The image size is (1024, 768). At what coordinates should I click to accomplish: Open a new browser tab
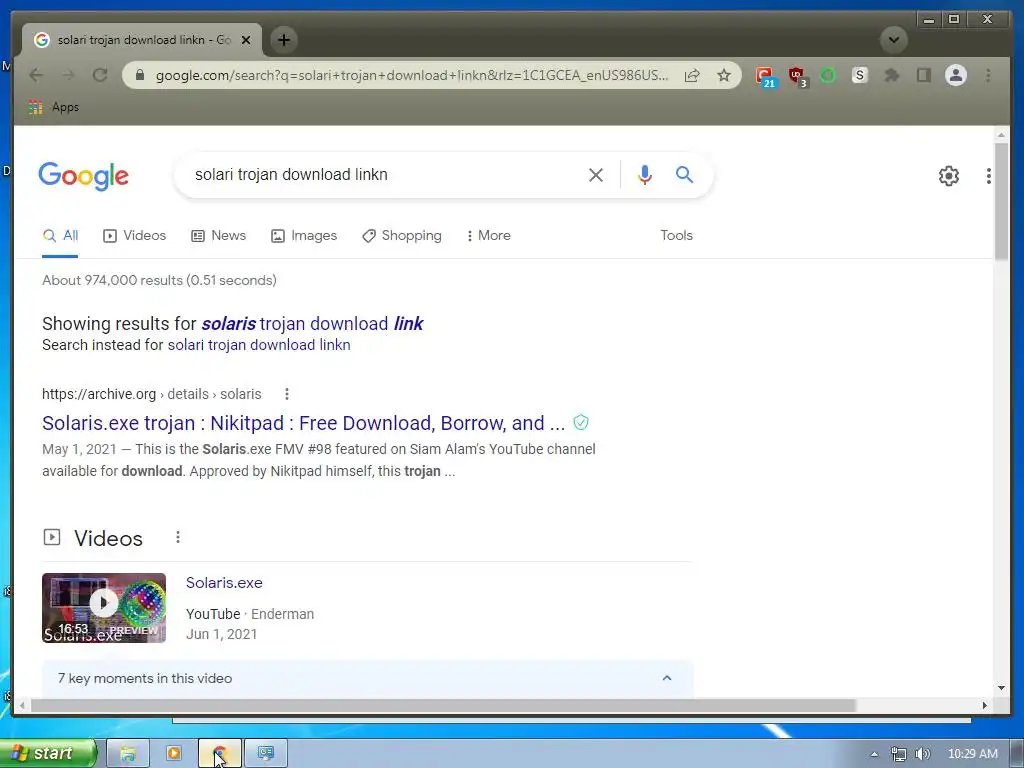click(x=283, y=40)
